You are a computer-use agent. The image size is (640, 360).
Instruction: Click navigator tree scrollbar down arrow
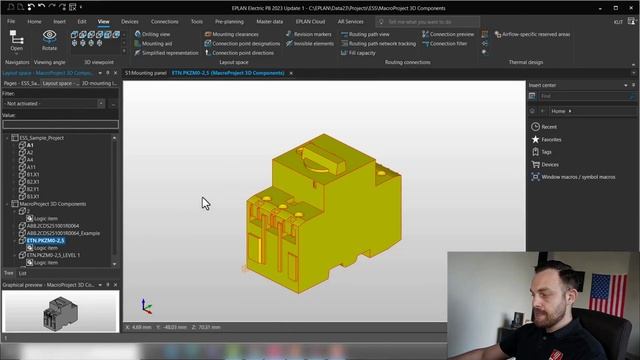point(114,264)
